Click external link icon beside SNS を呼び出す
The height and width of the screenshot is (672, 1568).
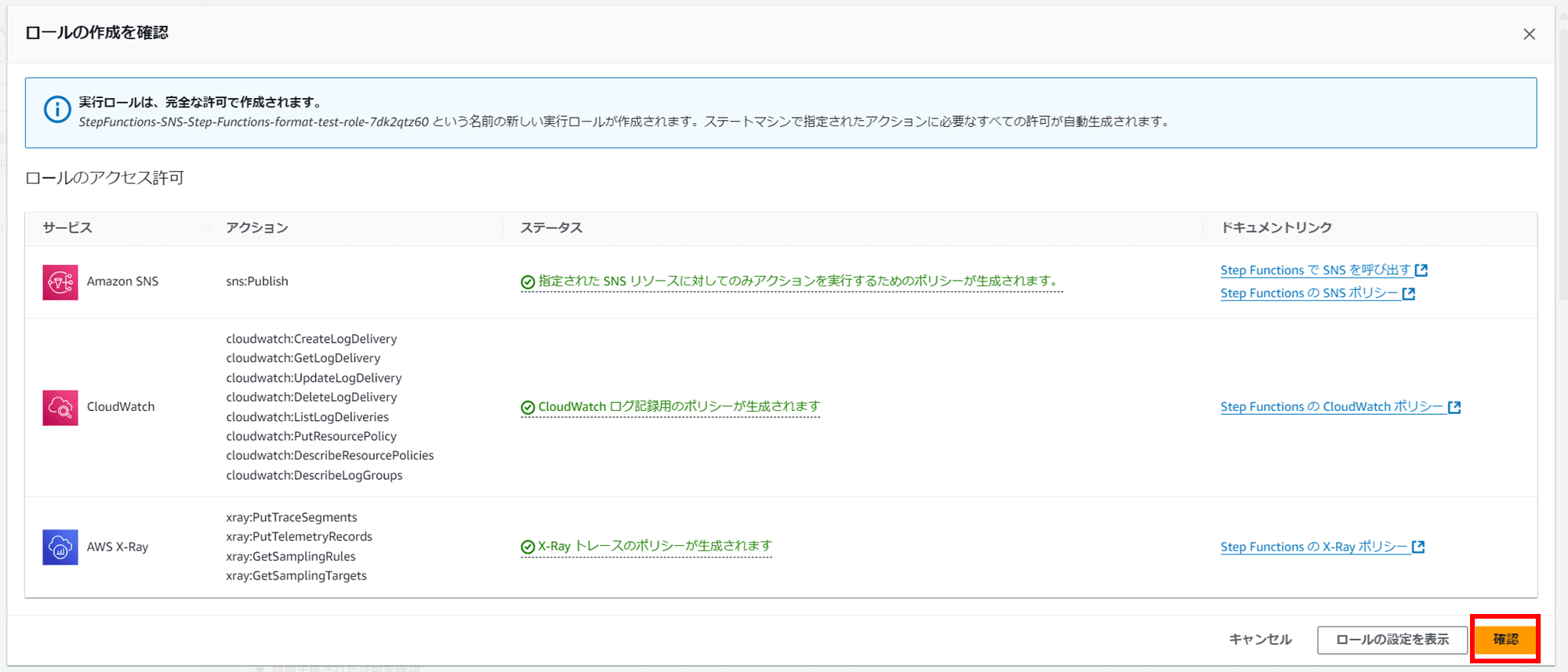(x=1421, y=270)
